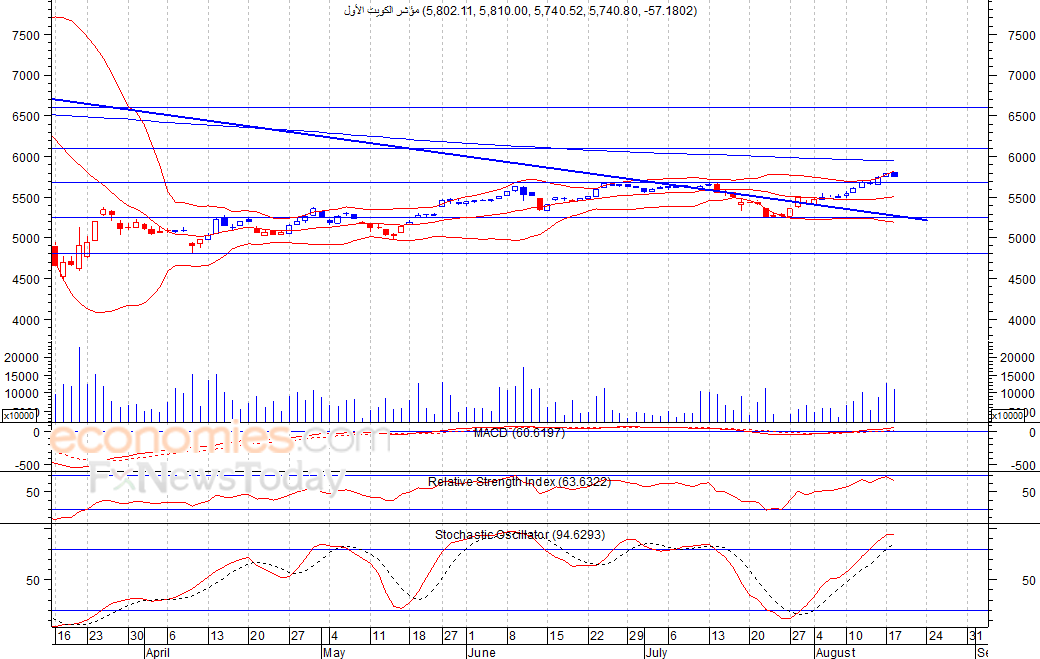Click the right x10000 volume scale box
Viewport: 1040px width, 659px height.
[x=1007, y=416]
